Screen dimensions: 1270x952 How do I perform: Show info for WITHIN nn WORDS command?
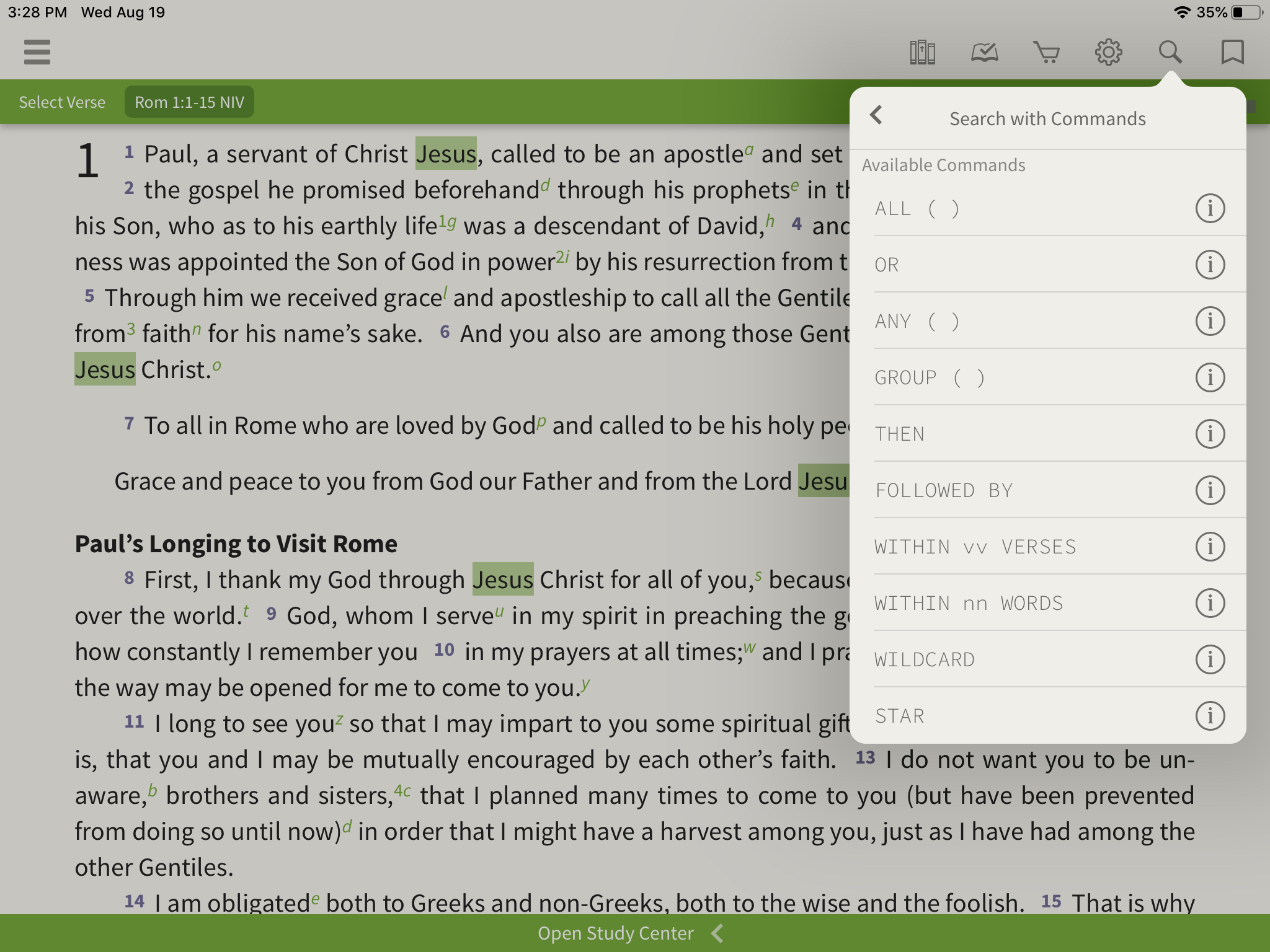coord(1210,603)
